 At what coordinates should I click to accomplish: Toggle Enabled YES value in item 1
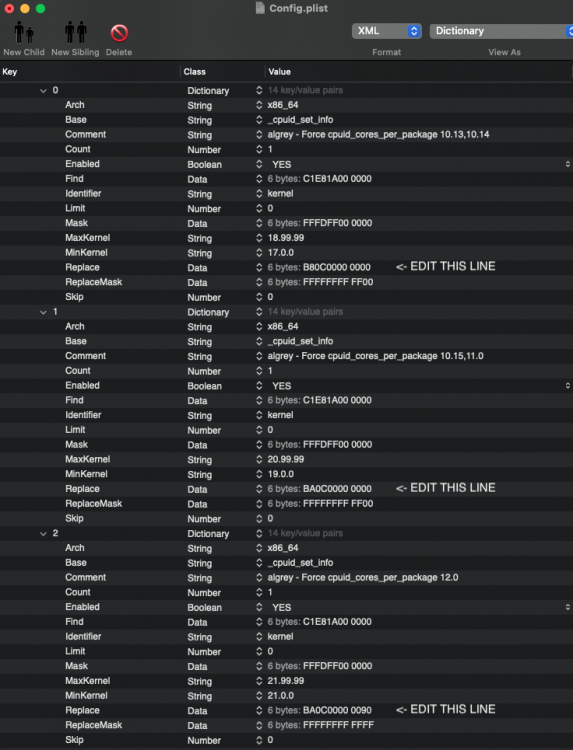pyautogui.click(x=281, y=386)
